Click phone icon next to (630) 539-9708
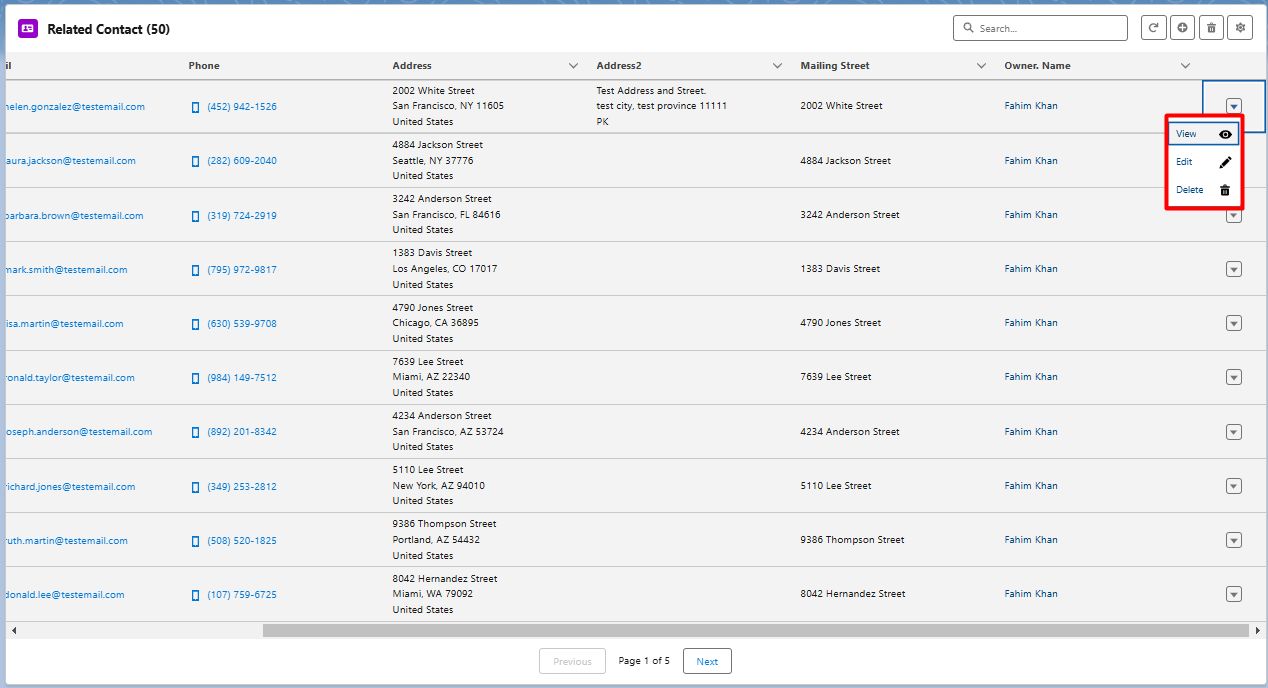The height and width of the screenshot is (688, 1268). [x=195, y=324]
